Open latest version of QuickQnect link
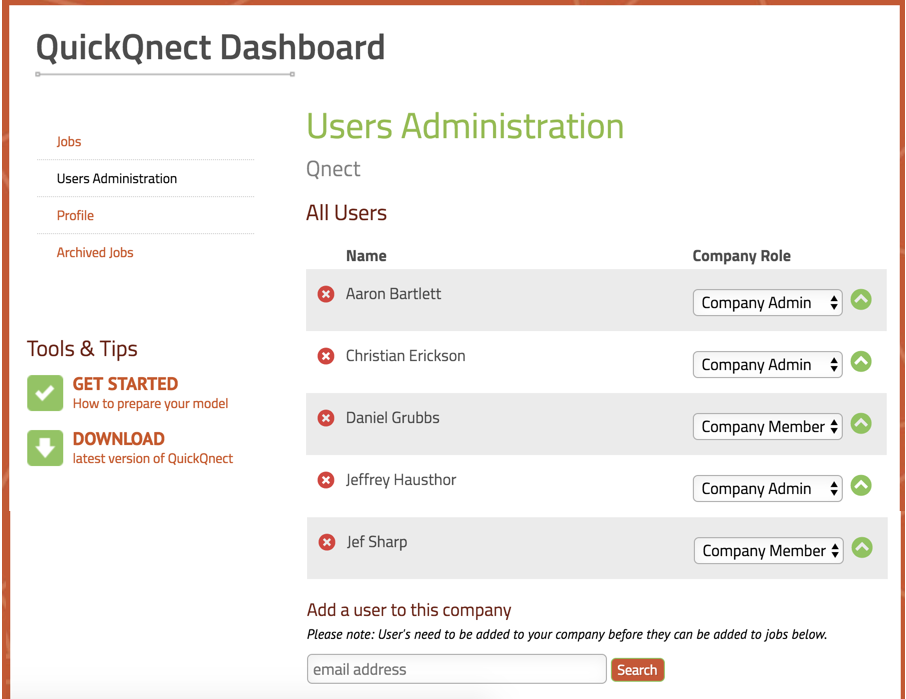Screen dimensions: 906x699 pyautogui.click(x=153, y=459)
